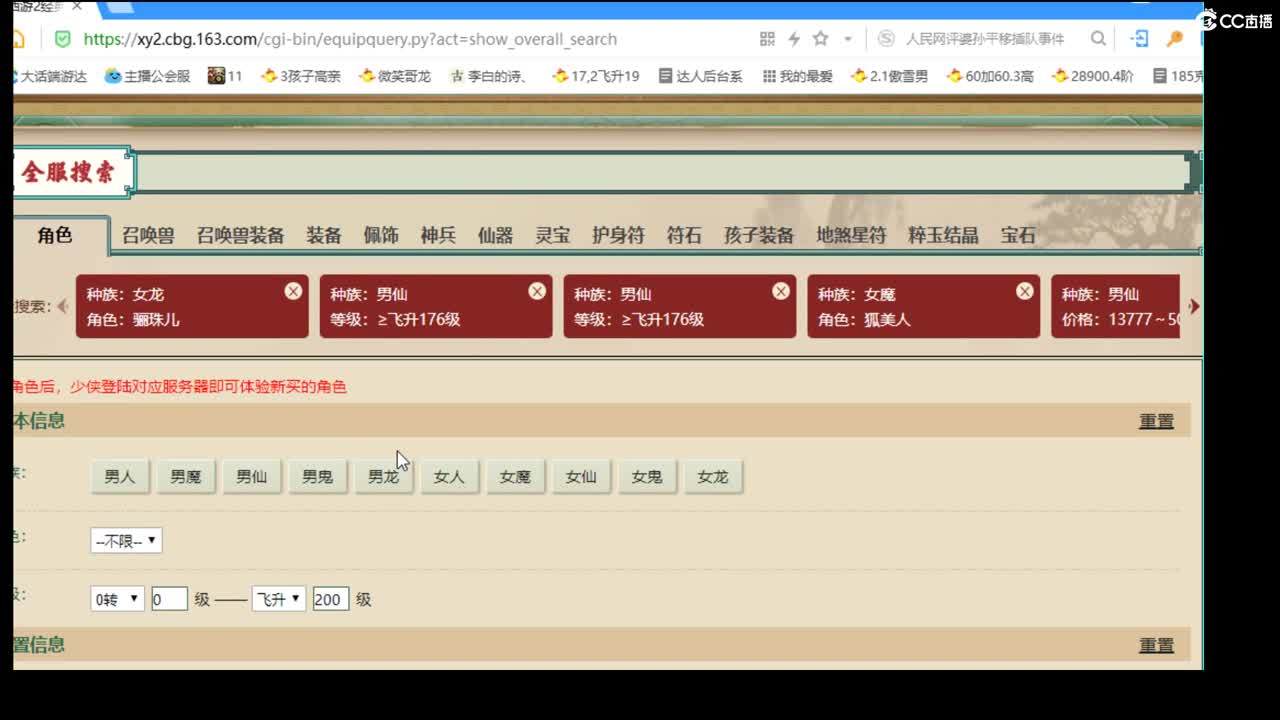Click the lightning speed-mode icon
This screenshot has height=720, width=1280.
794,39
